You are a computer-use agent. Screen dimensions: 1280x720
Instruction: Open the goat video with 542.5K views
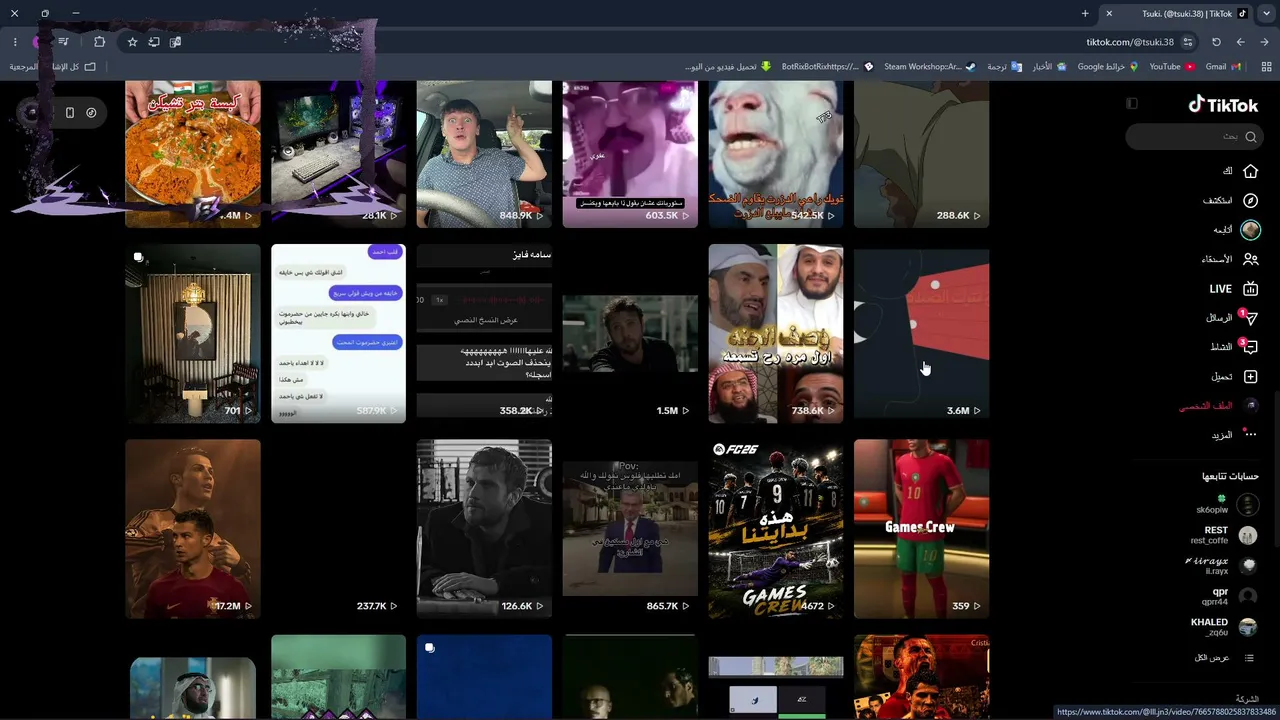coord(776,153)
